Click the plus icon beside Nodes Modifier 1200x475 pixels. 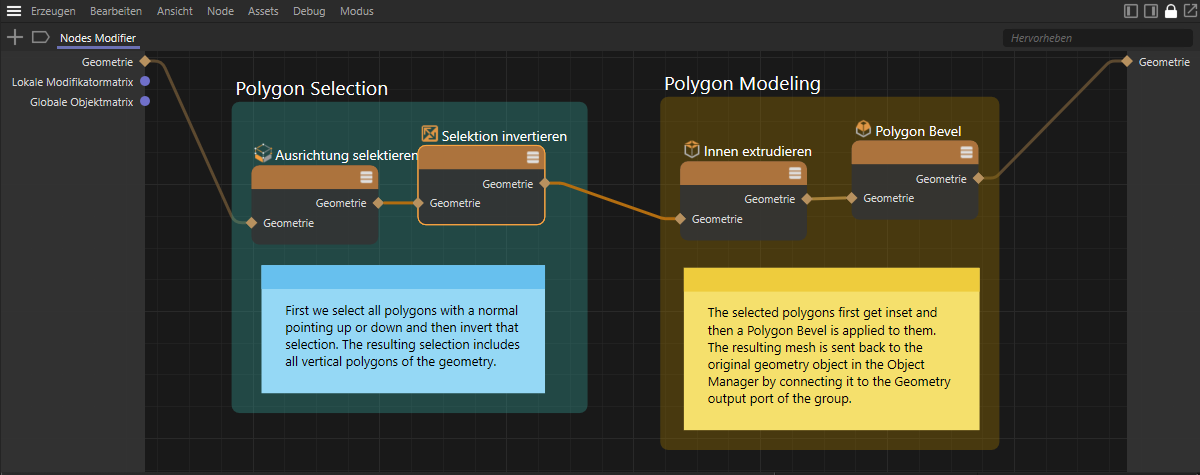pos(15,37)
